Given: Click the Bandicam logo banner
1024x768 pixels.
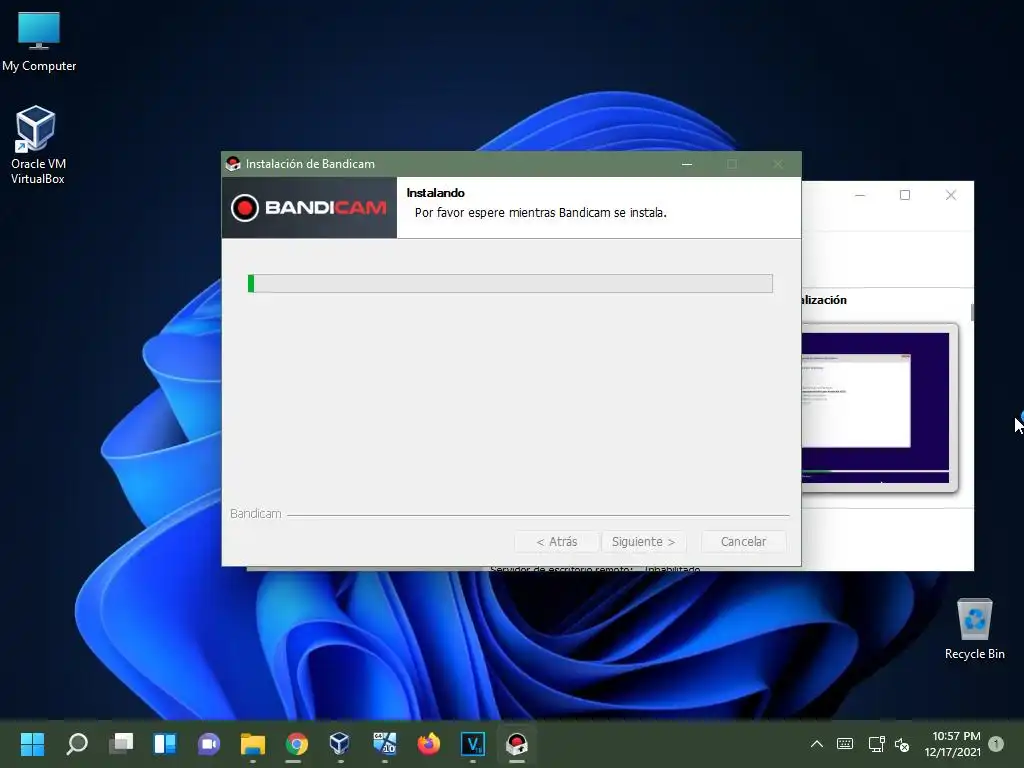Looking at the screenshot, I should (x=309, y=208).
